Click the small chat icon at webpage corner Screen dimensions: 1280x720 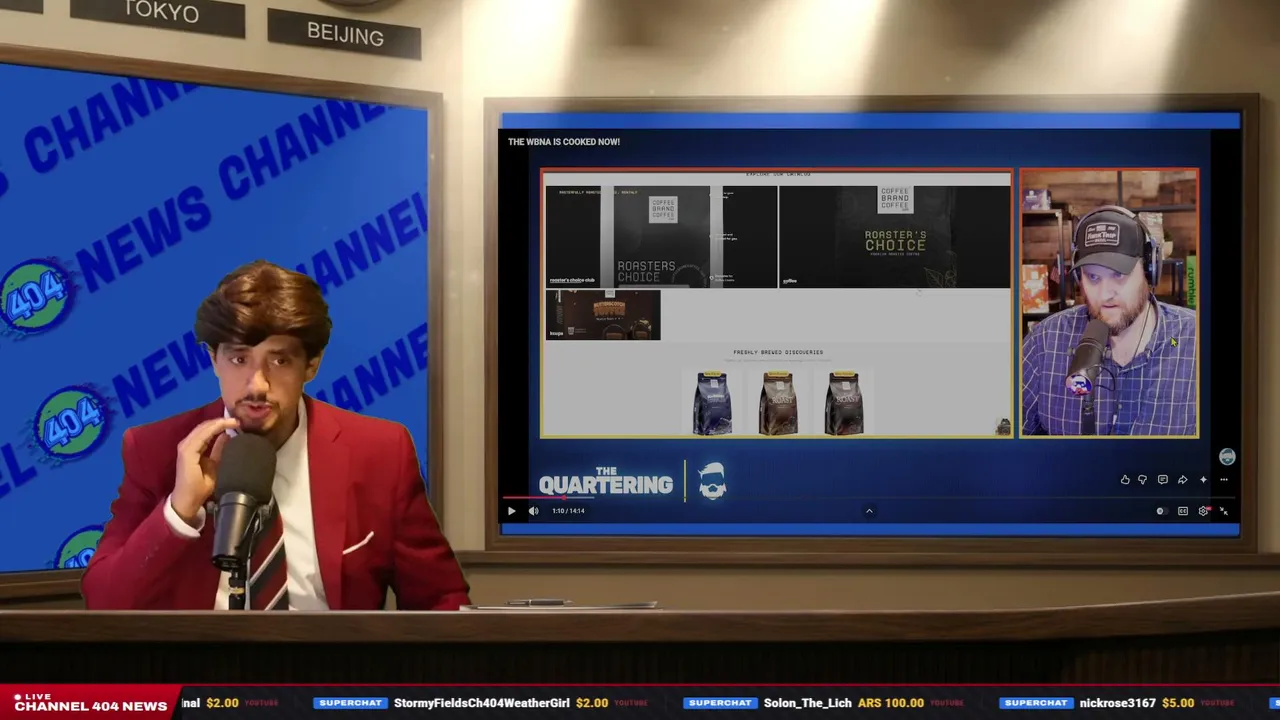[x=1003, y=428]
